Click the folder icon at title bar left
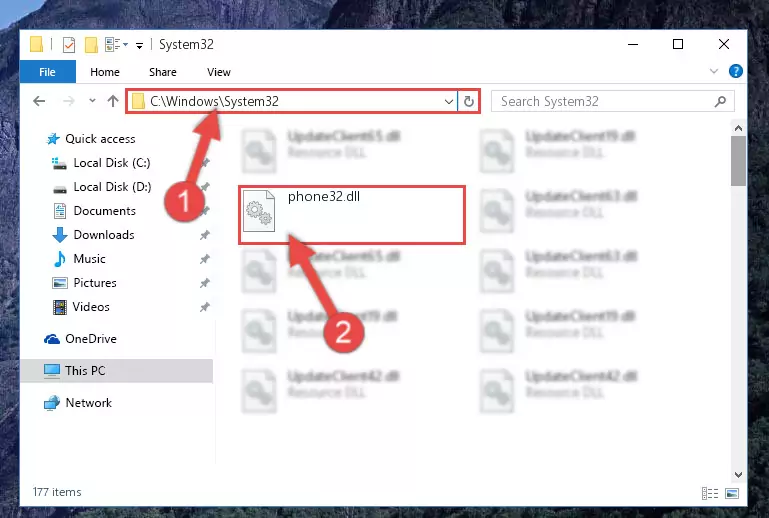This screenshot has width=769, height=518. tap(36, 44)
